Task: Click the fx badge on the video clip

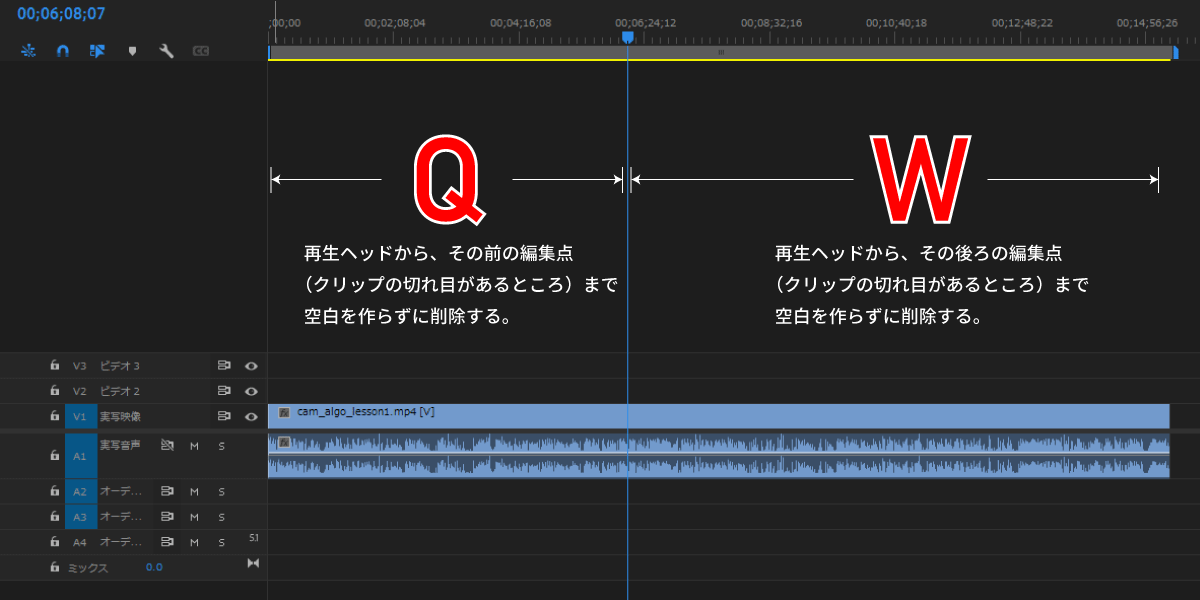Action: (284, 412)
